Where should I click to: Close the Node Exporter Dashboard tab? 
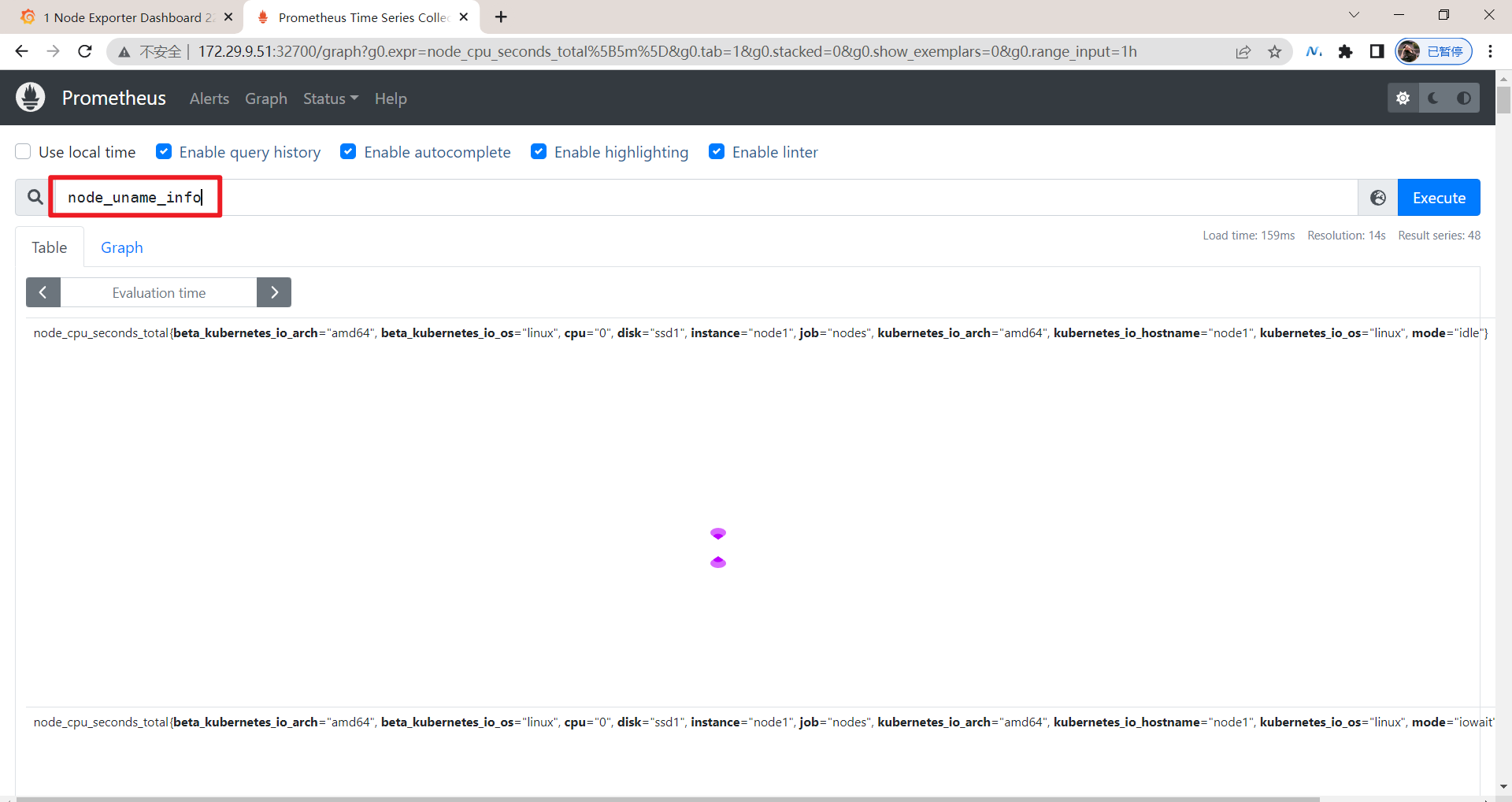pos(228,17)
